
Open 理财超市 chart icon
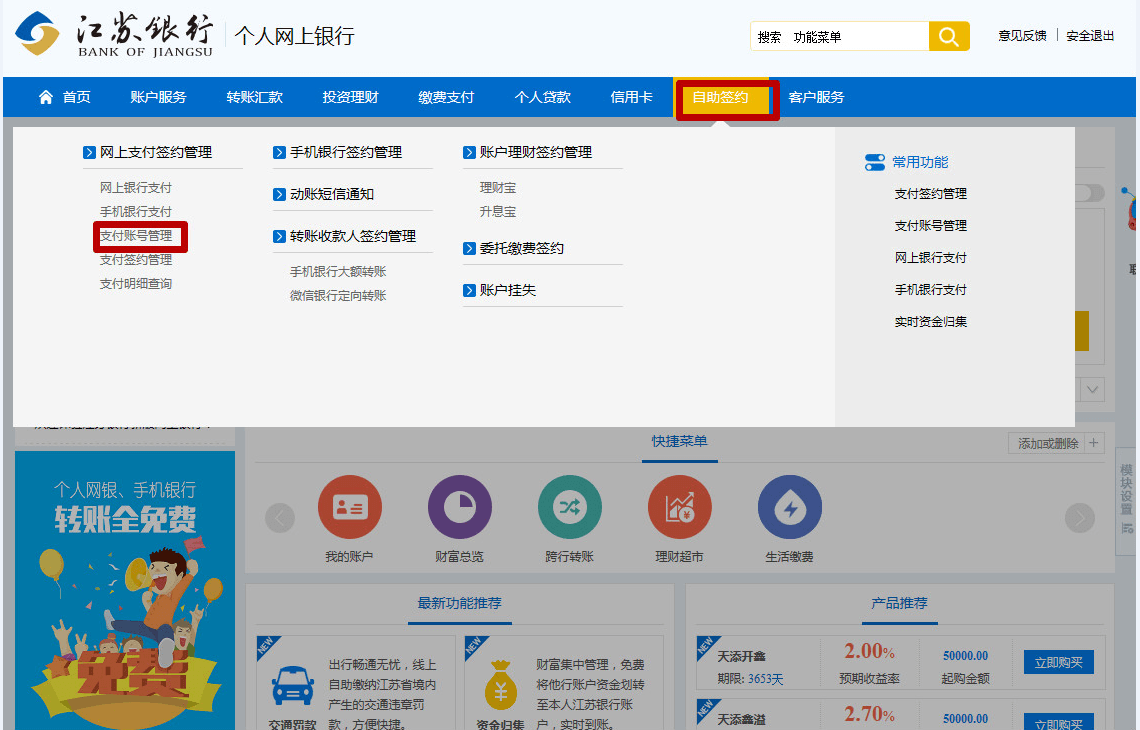point(679,507)
